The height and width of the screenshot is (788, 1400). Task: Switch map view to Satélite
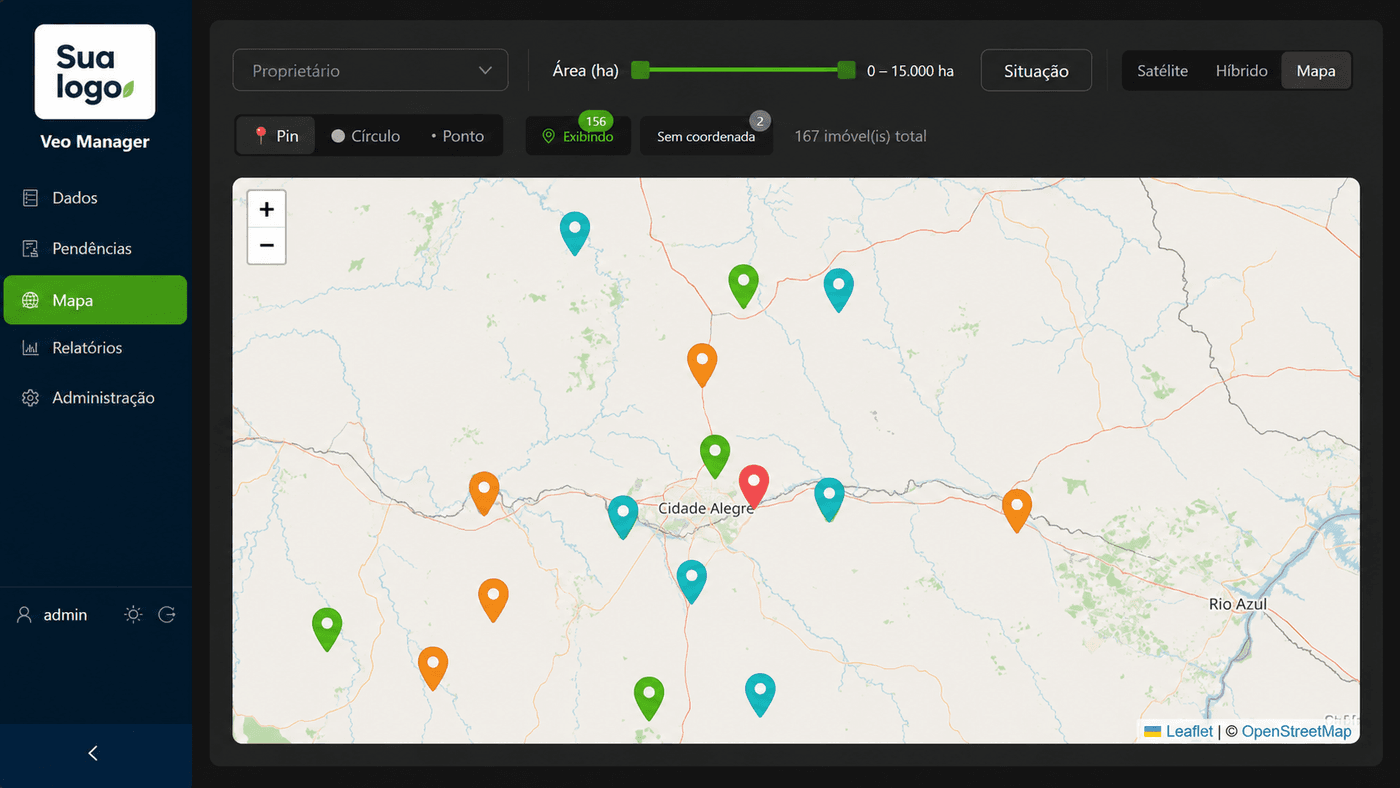tap(1162, 71)
